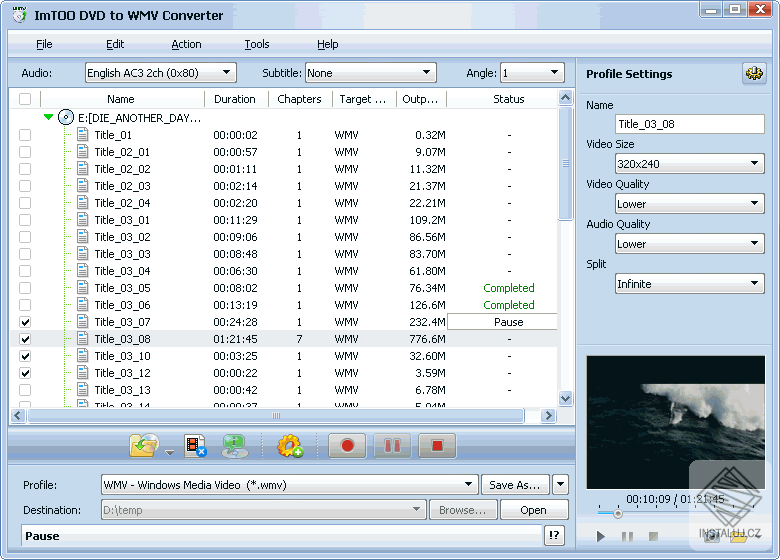
Task: Click scroll up arrow of title list
Action: 565,97
